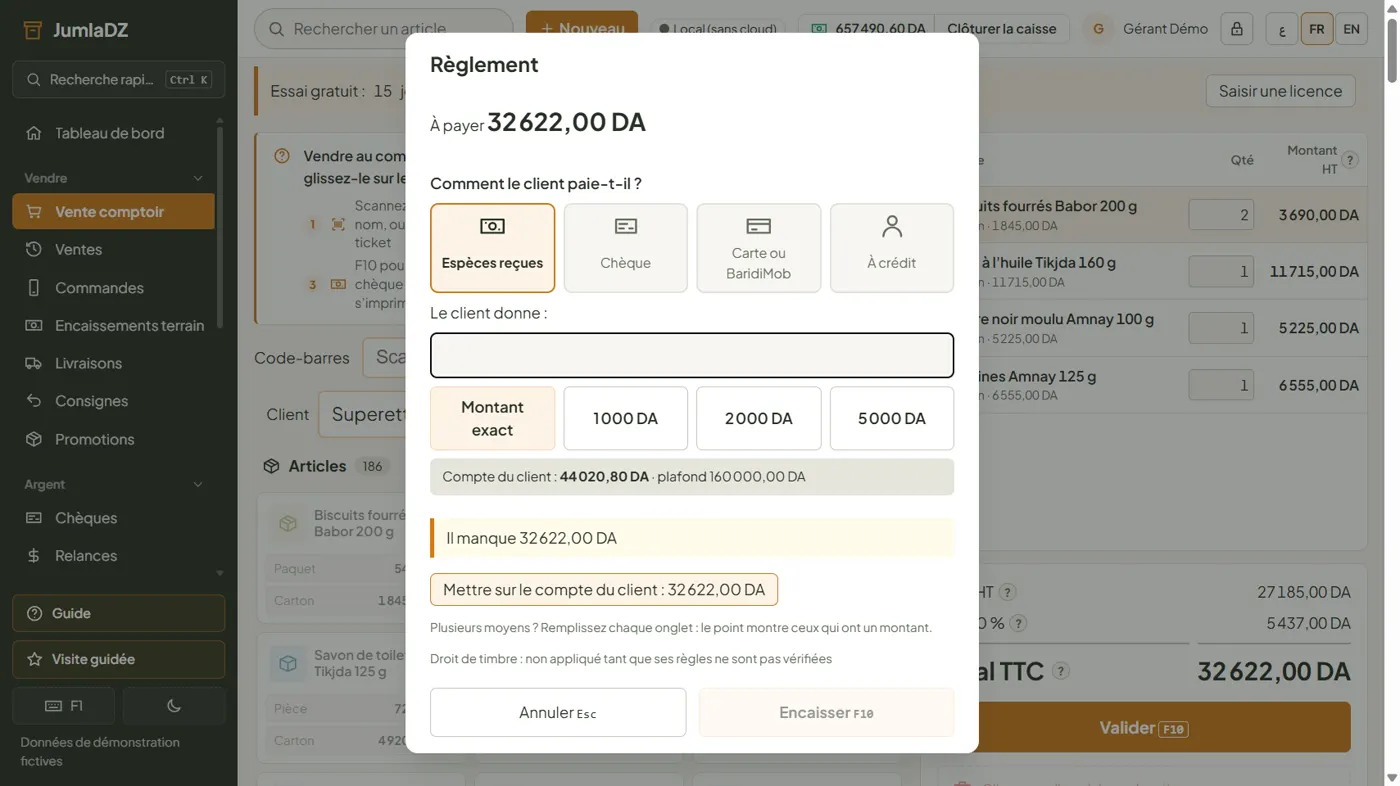1400x786 pixels.
Task: Click the star icon of Visite guidée
Action: (35, 659)
